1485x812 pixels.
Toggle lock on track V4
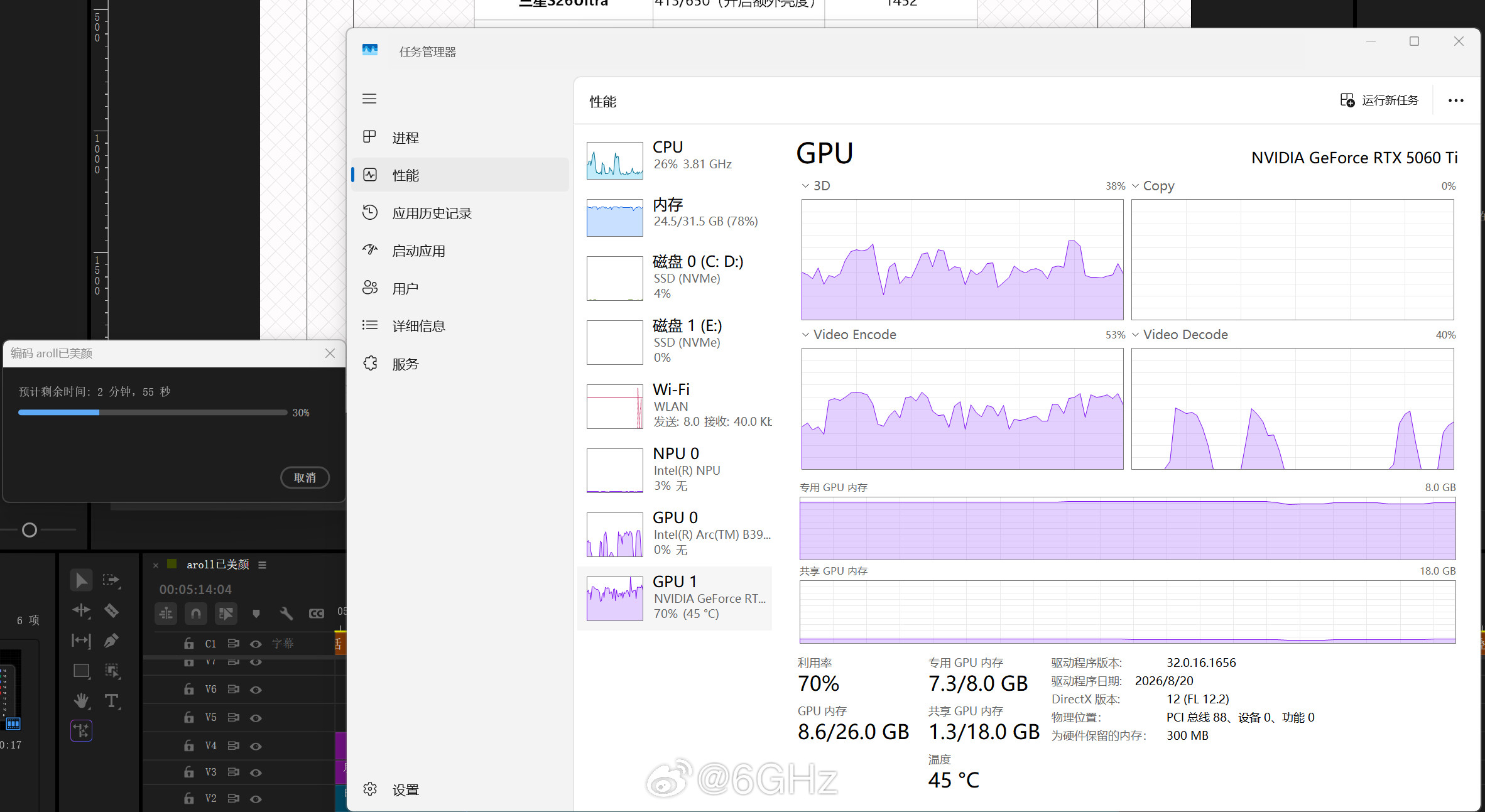click(189, 745)
